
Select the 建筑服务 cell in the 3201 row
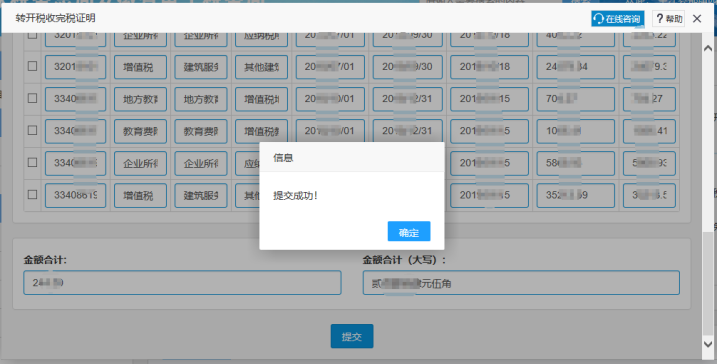coord(201,67)
